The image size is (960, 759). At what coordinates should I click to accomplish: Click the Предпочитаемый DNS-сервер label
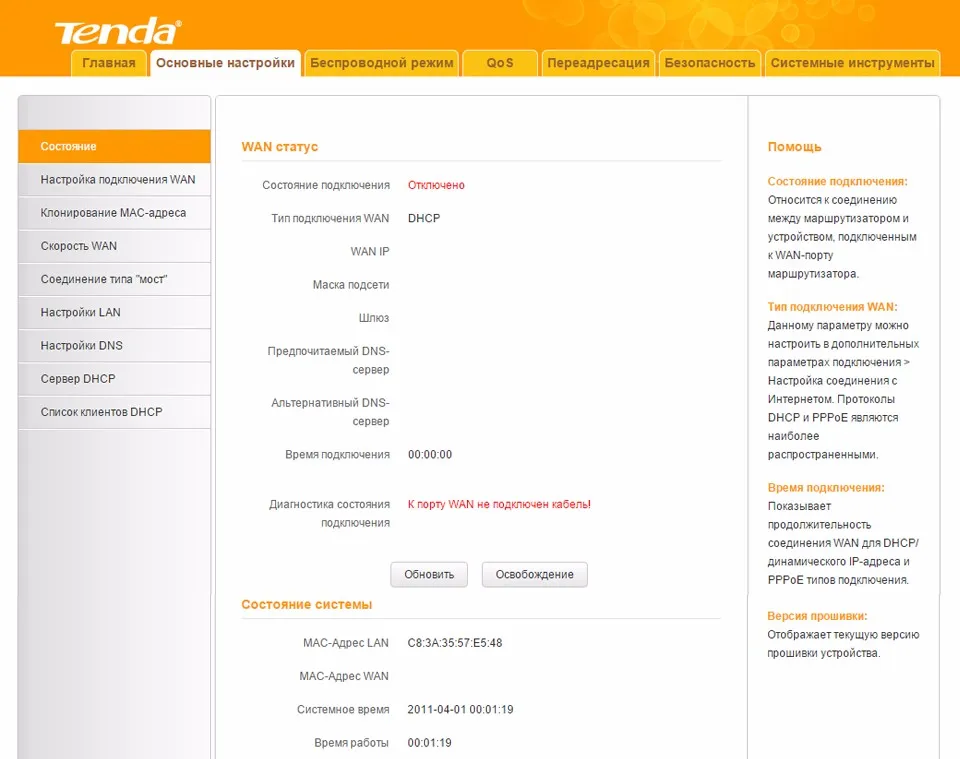pos(328,361)
